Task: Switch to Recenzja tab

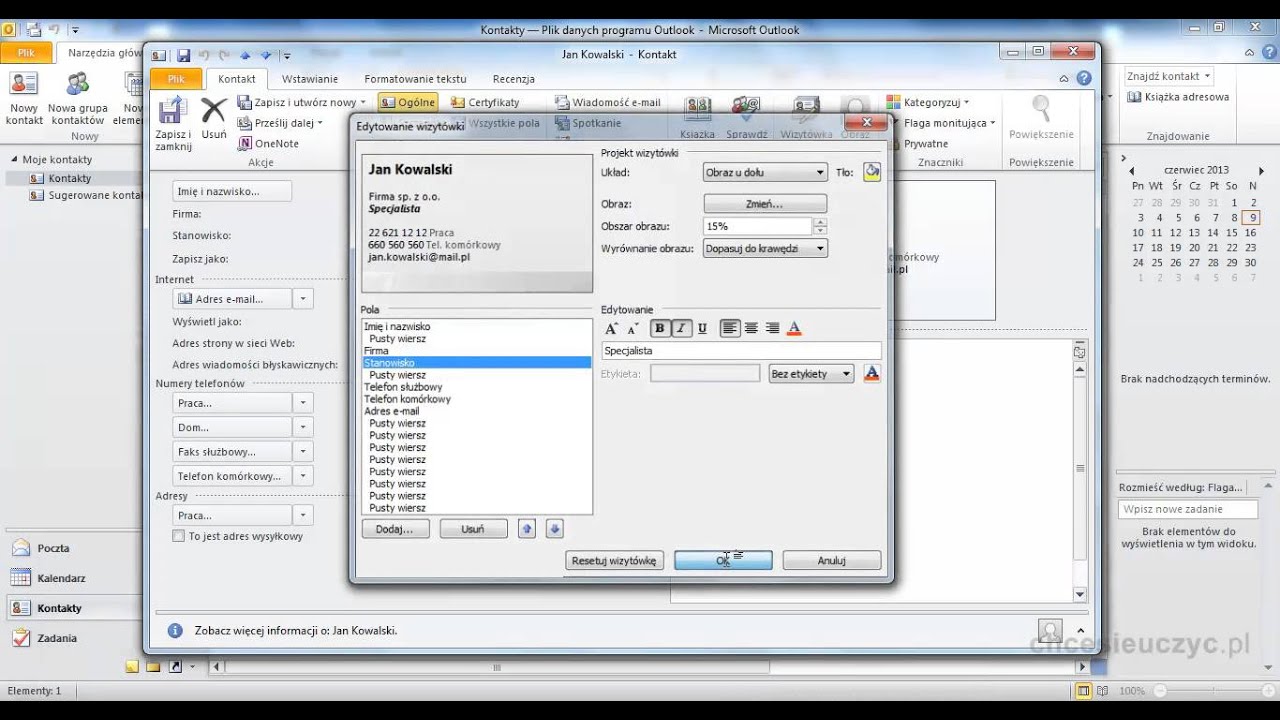Action: (x=514, y=79)
